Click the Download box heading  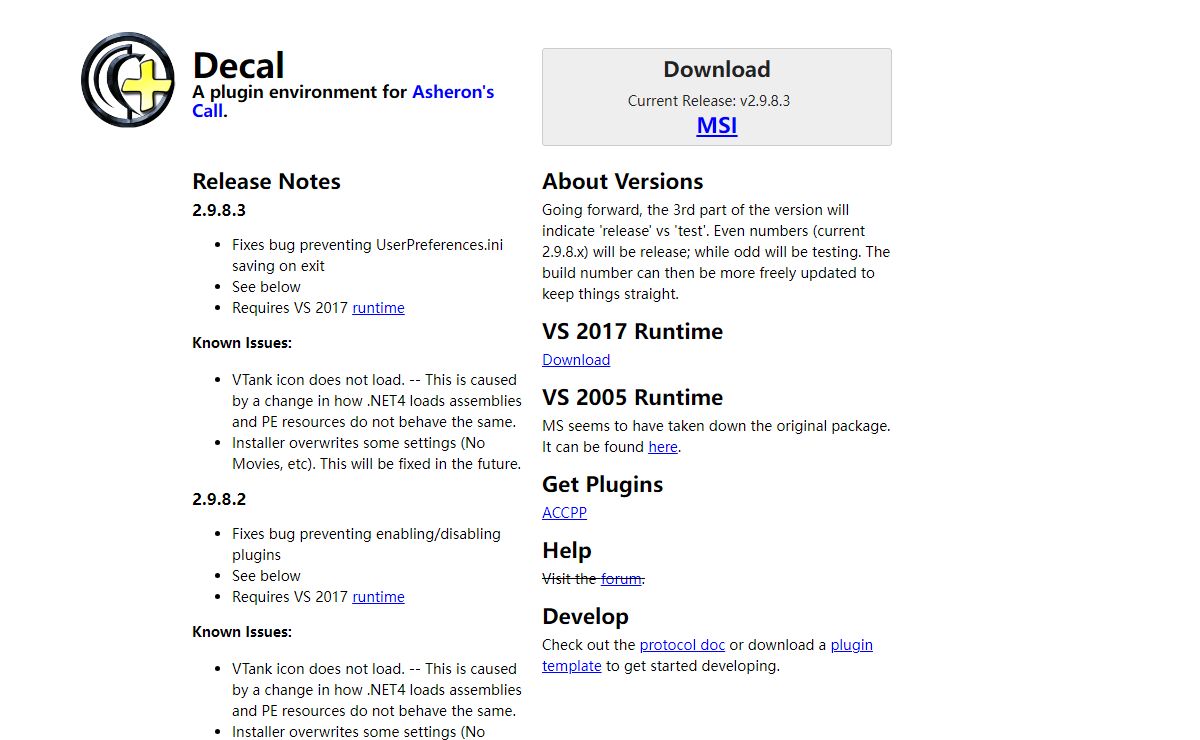coord(717,69)
